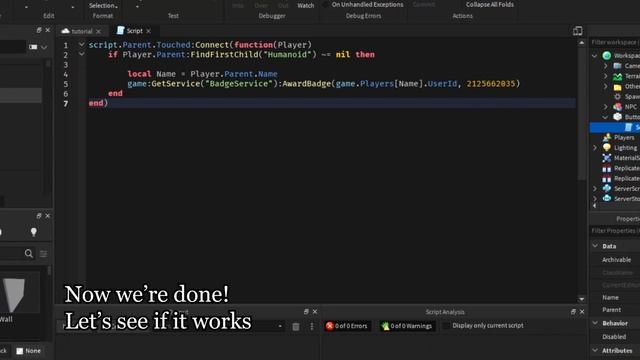Undock the upper-left side panel
The image size is (640, 360).
coord(39,30)
